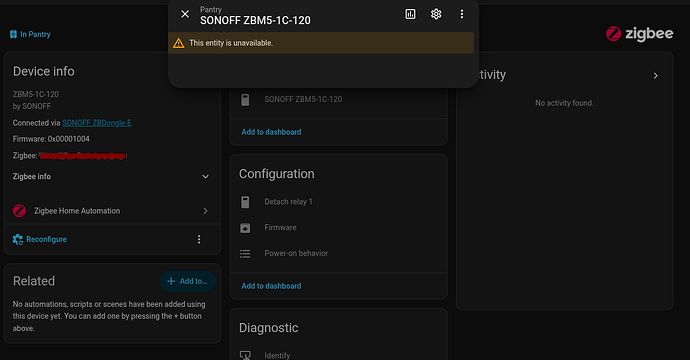Viewport: 690px width, 360px height.
Task: Open the dialog's three-dot overflow menu
Action: pos(462,14)
